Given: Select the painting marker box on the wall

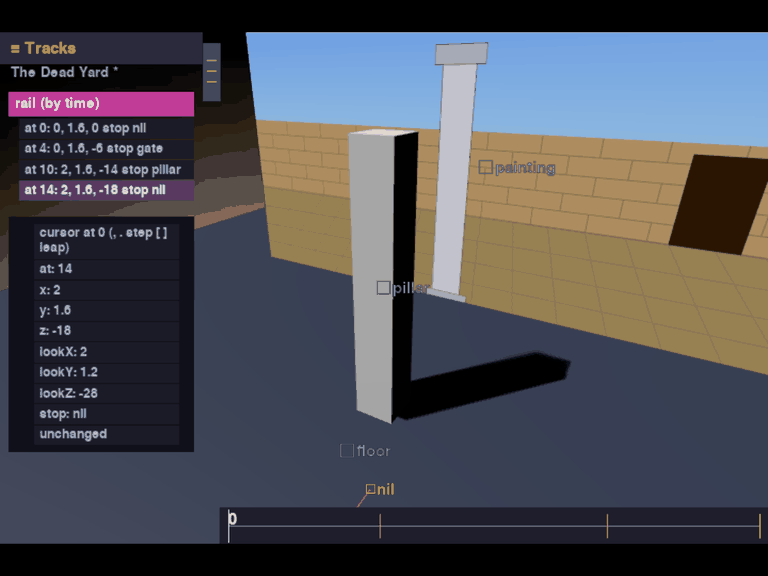Looking at the screenshot, I should click(485, 167).
